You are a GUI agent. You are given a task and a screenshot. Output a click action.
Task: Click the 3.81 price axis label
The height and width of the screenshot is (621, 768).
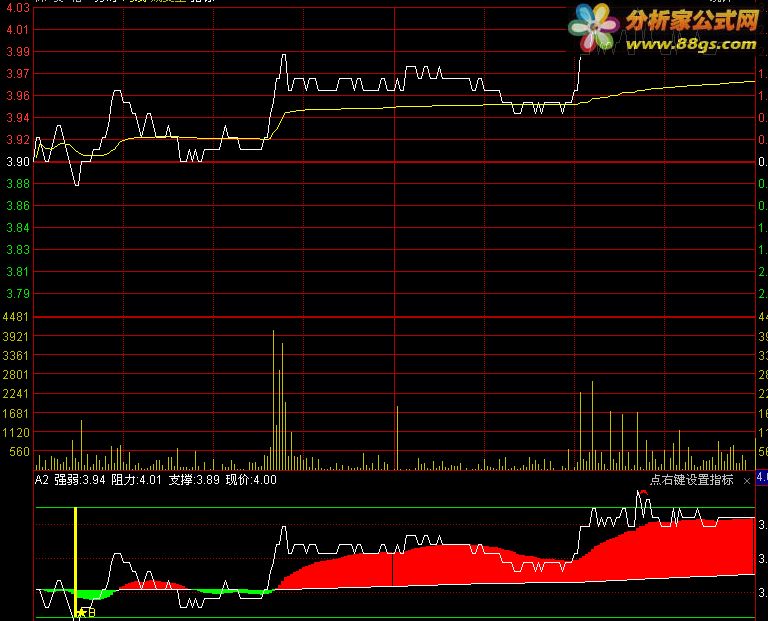[x=18, y=272]
